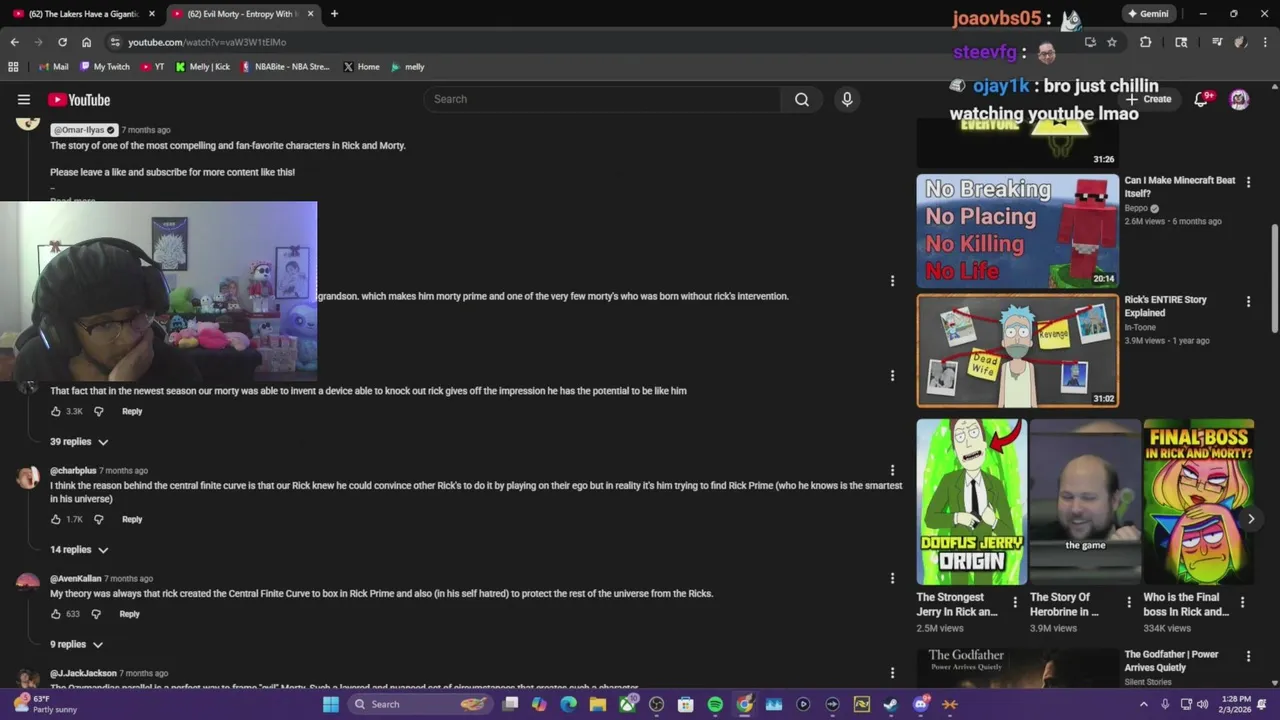This screenshot has width=1280, height=720.
Task: Open Chrome three-dot menu
Action: [x=1266, y=42]
